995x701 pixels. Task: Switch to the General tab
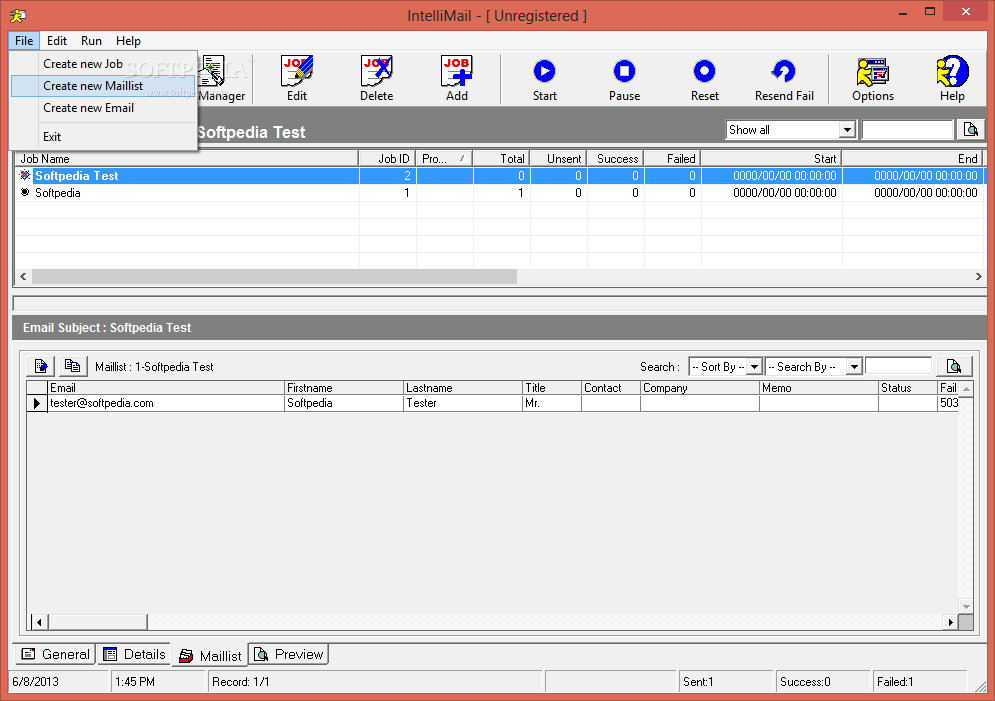coord(55,654)
